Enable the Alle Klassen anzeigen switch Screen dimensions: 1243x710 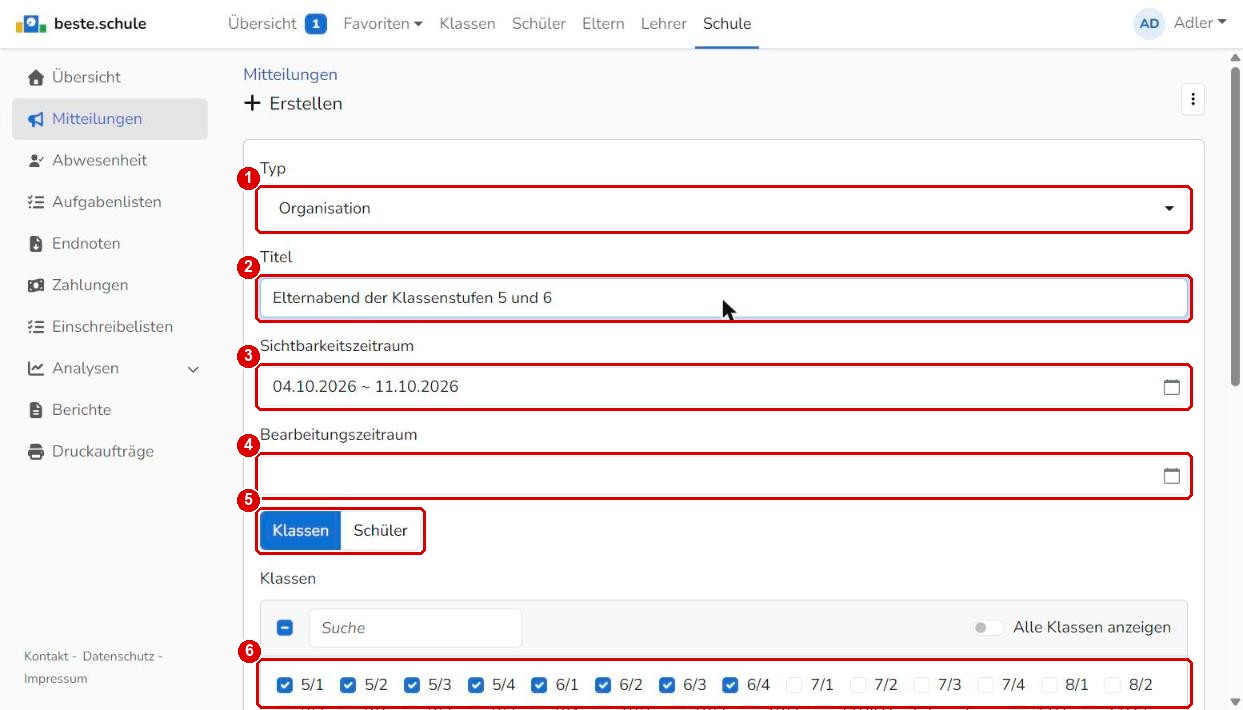(989, 628)
